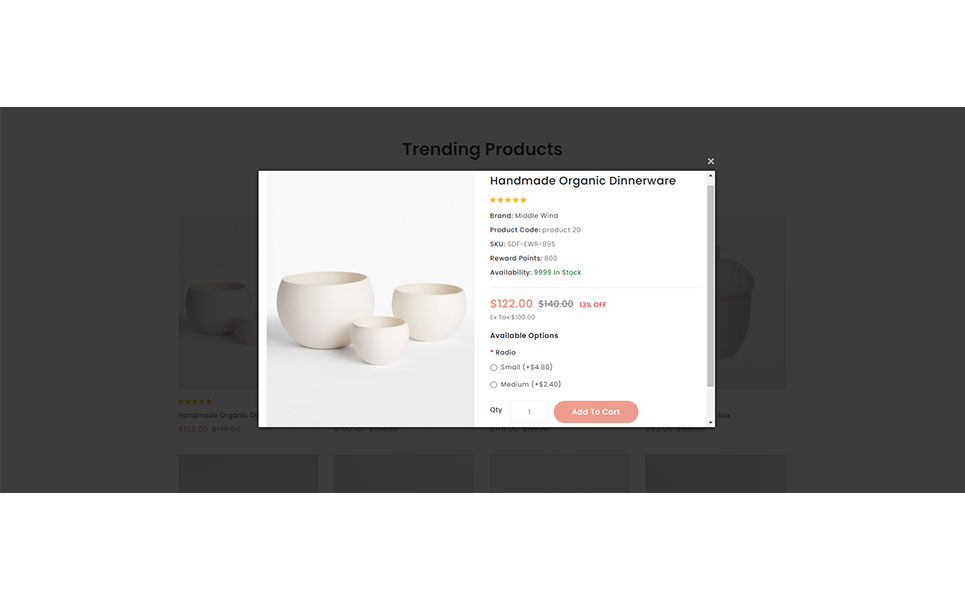Click the Handmade Organic Dinnerware title
The image size is (965, 600).
coord(583,181)
